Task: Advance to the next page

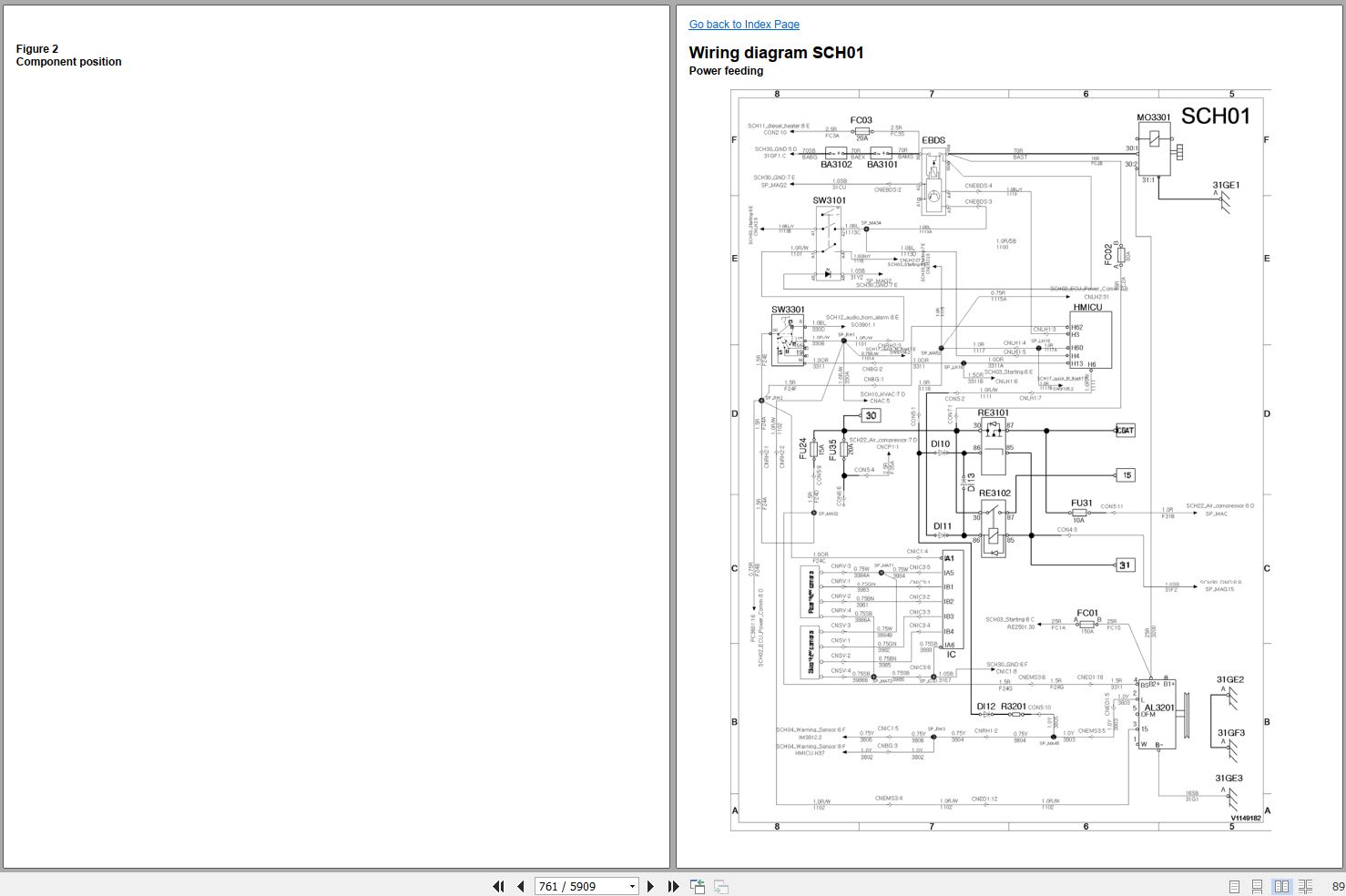Action: pos(650,886)
